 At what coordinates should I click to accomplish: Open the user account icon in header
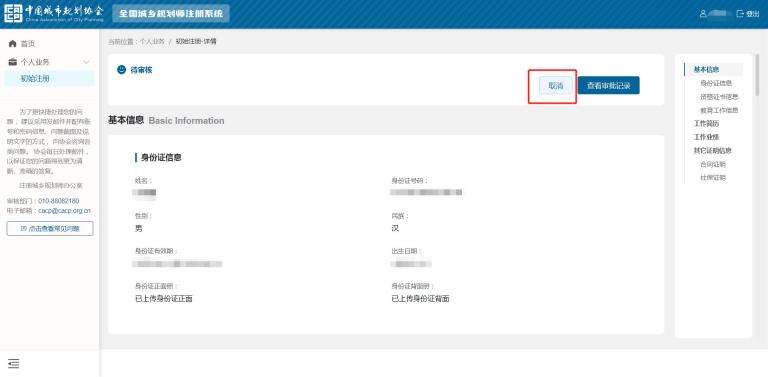point(703,14)
